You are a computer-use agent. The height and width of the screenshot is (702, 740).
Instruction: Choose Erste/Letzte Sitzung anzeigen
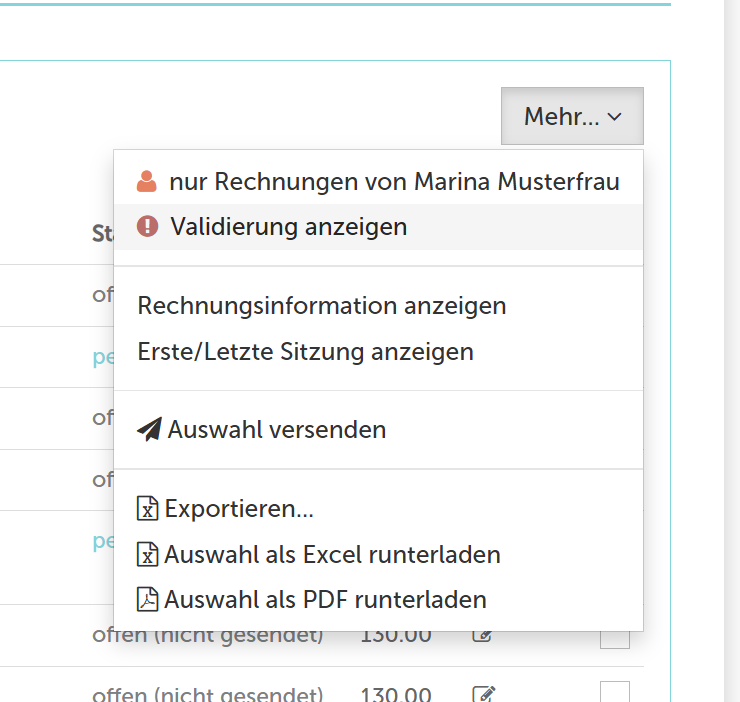[305, 352]
